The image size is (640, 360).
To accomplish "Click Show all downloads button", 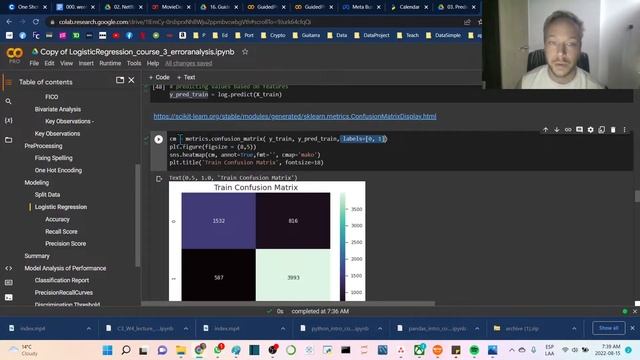I will point(609,328).
